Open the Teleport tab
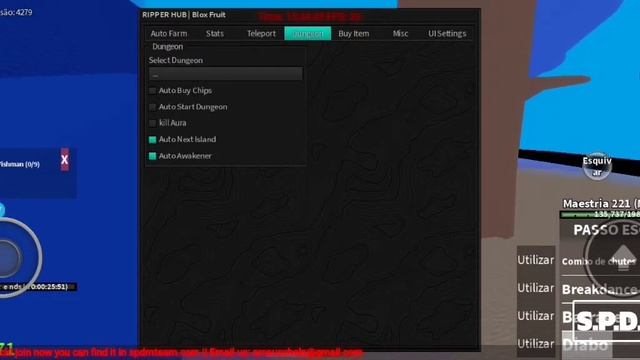The image size is (640, 360). click(261, 33)
